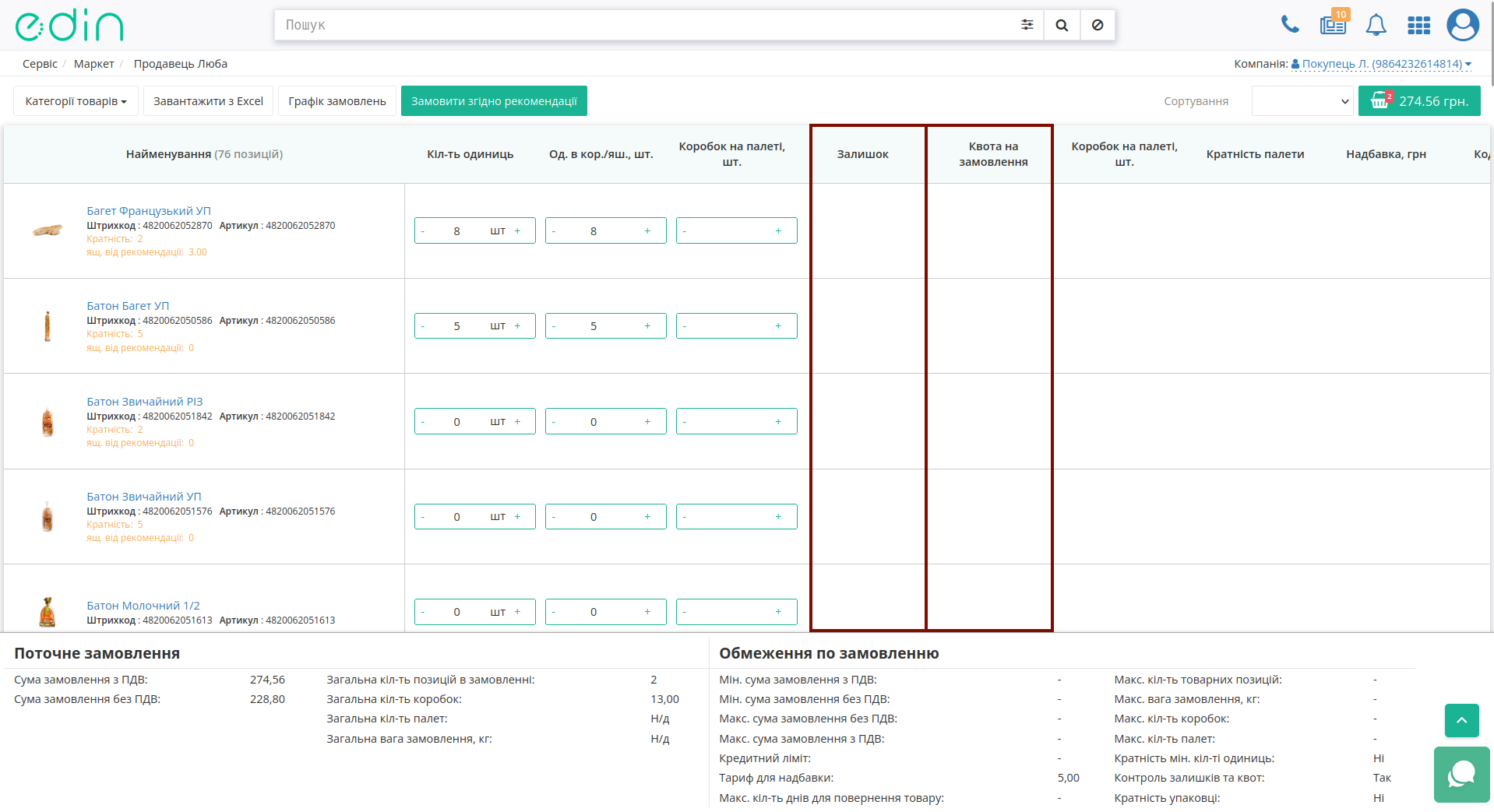Screen dimensions: 1494x812
Task: Open user profile avatar
Action: click(1463, 25)
